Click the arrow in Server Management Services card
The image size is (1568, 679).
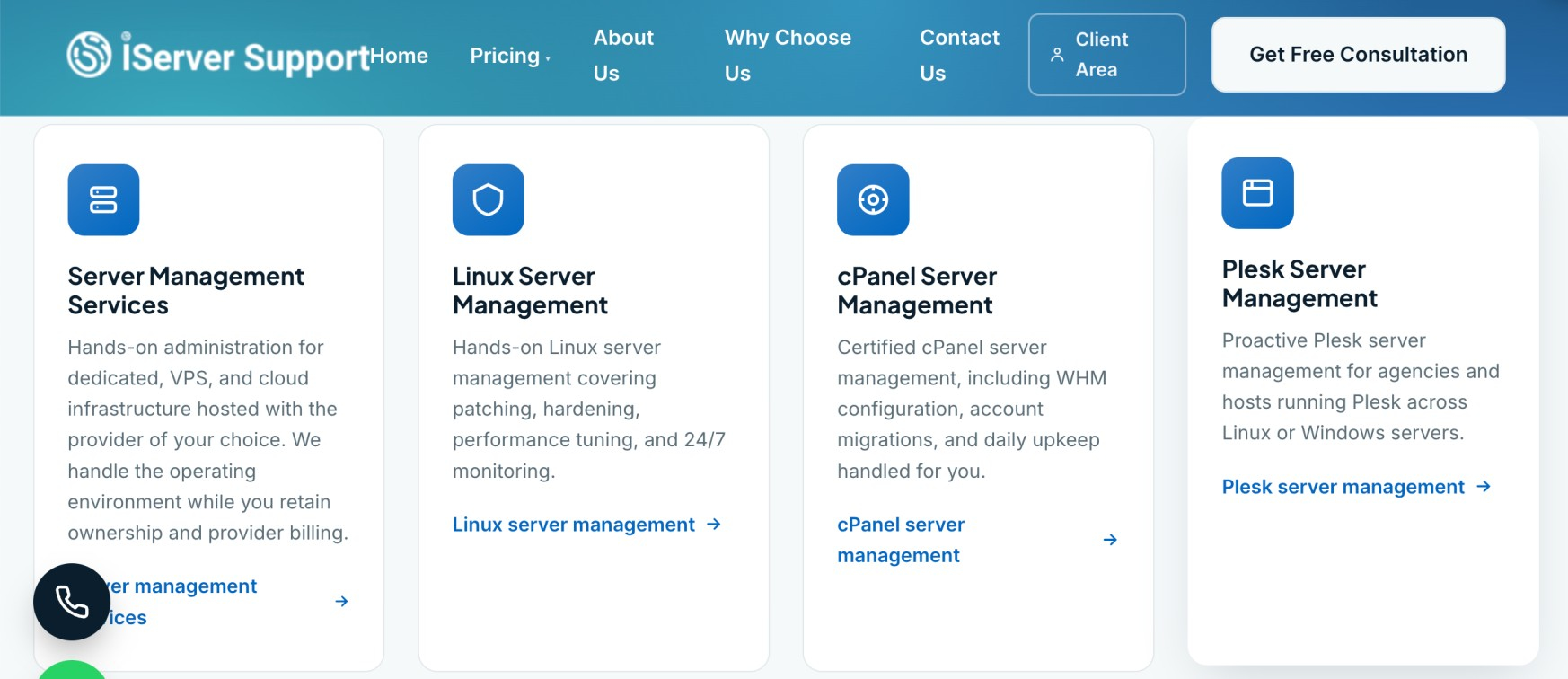pos(341,602)
